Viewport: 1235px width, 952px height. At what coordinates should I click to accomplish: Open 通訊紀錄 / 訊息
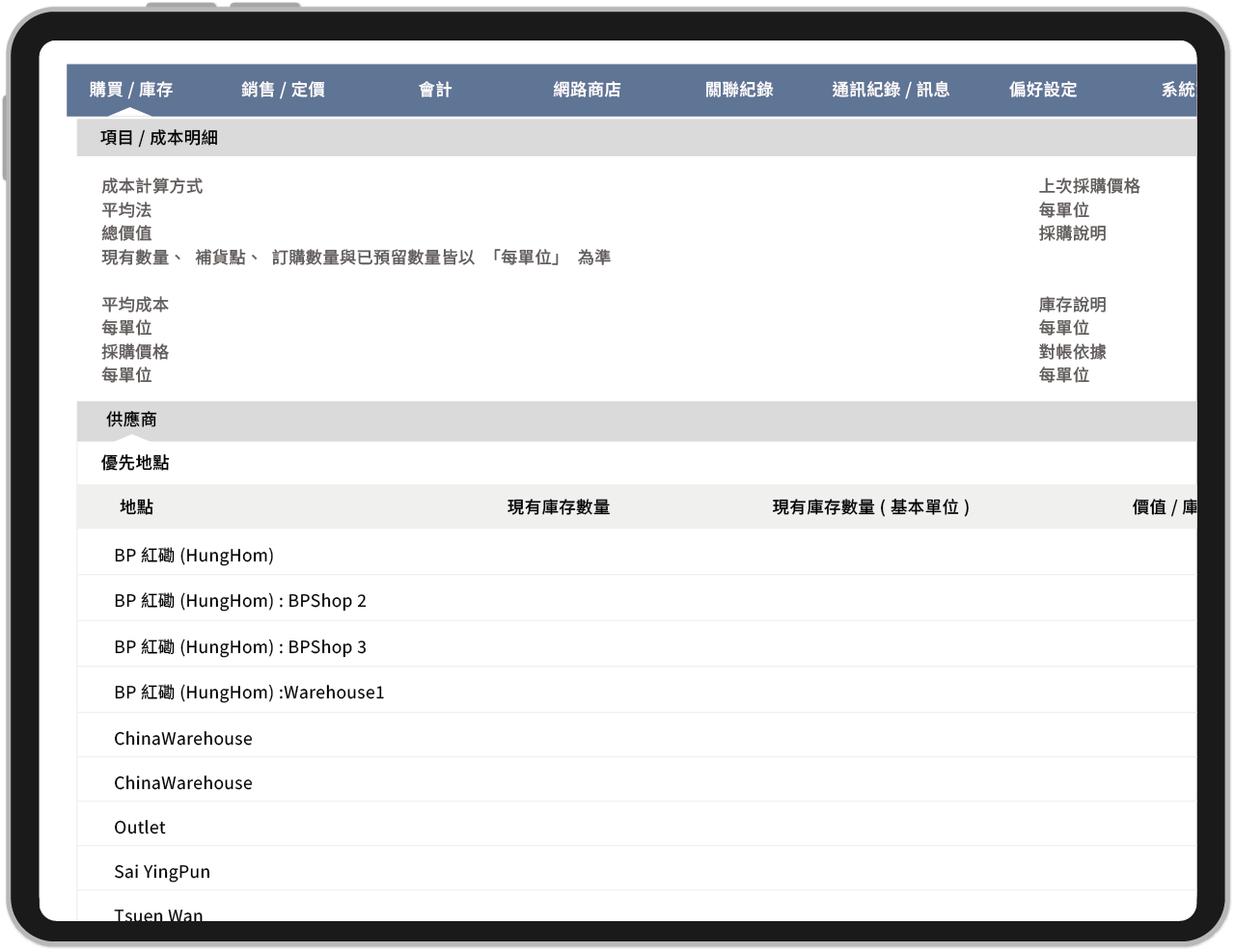pyautogui.click(x=891, y=89)
